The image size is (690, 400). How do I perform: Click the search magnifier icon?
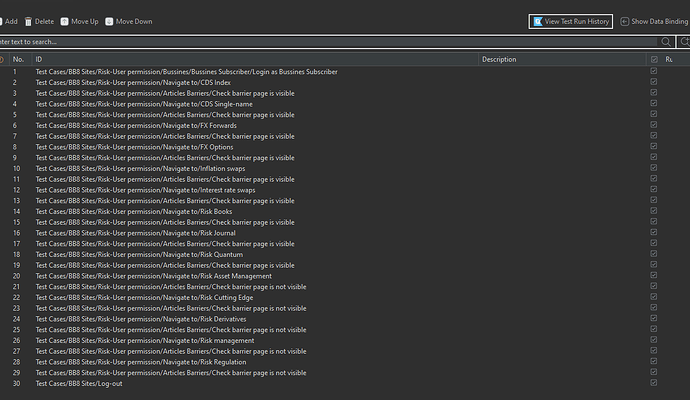point(666,42)
